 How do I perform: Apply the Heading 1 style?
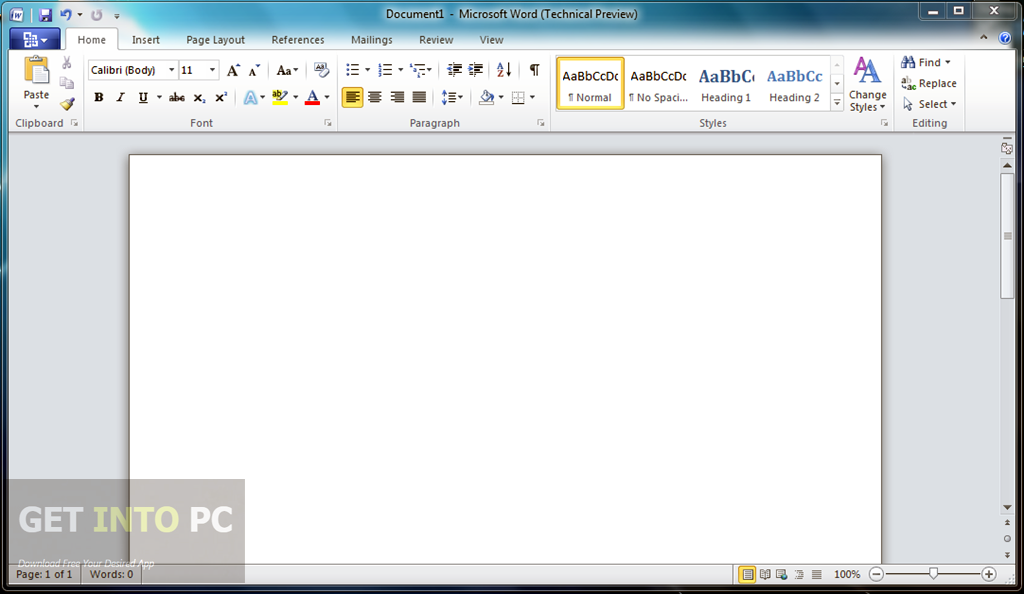pyautogui.click(x=726, y=84)
